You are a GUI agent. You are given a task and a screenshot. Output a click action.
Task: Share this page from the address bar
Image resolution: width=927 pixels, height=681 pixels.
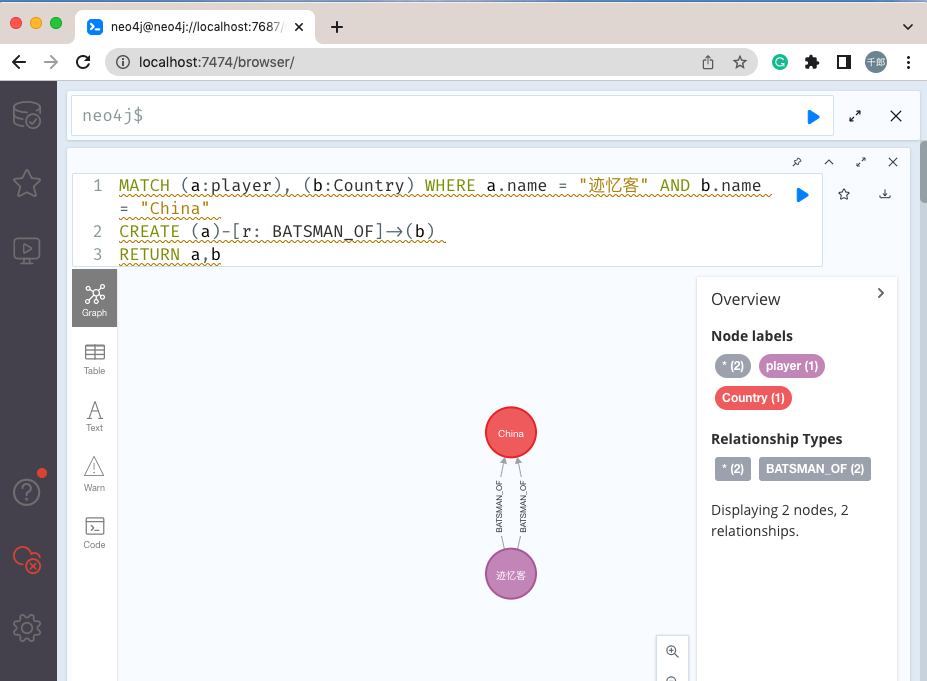pos(708,62)
